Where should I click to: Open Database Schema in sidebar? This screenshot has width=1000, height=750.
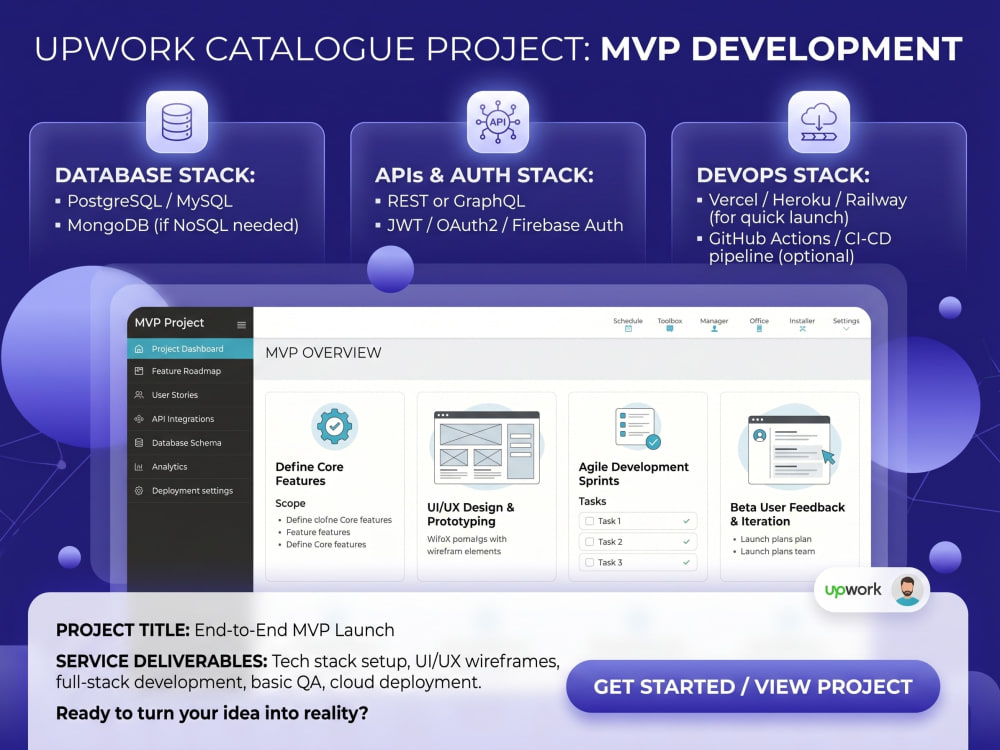[x=190, y=443]
